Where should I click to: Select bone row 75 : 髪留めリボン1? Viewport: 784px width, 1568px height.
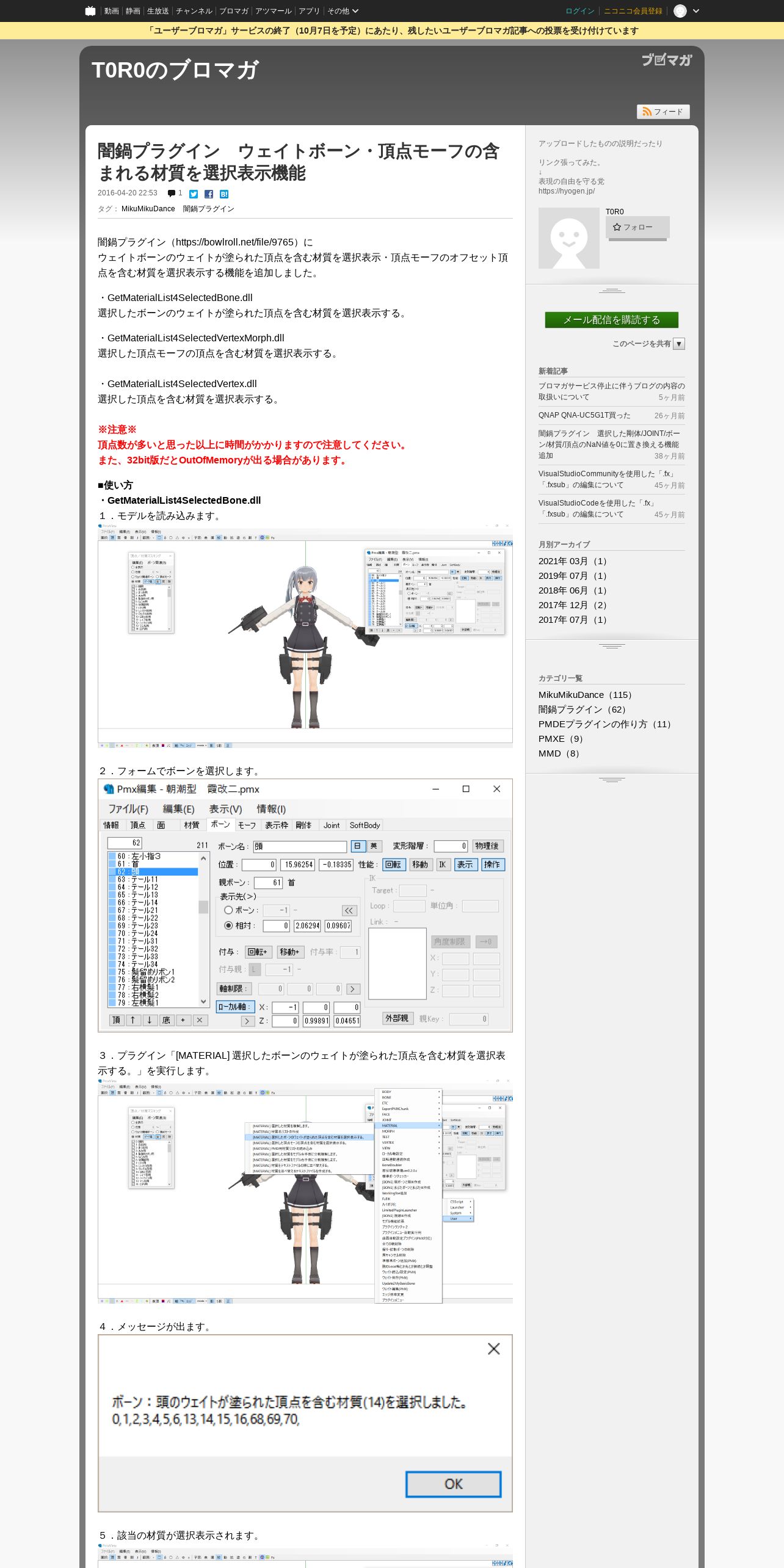pos(153,972)
